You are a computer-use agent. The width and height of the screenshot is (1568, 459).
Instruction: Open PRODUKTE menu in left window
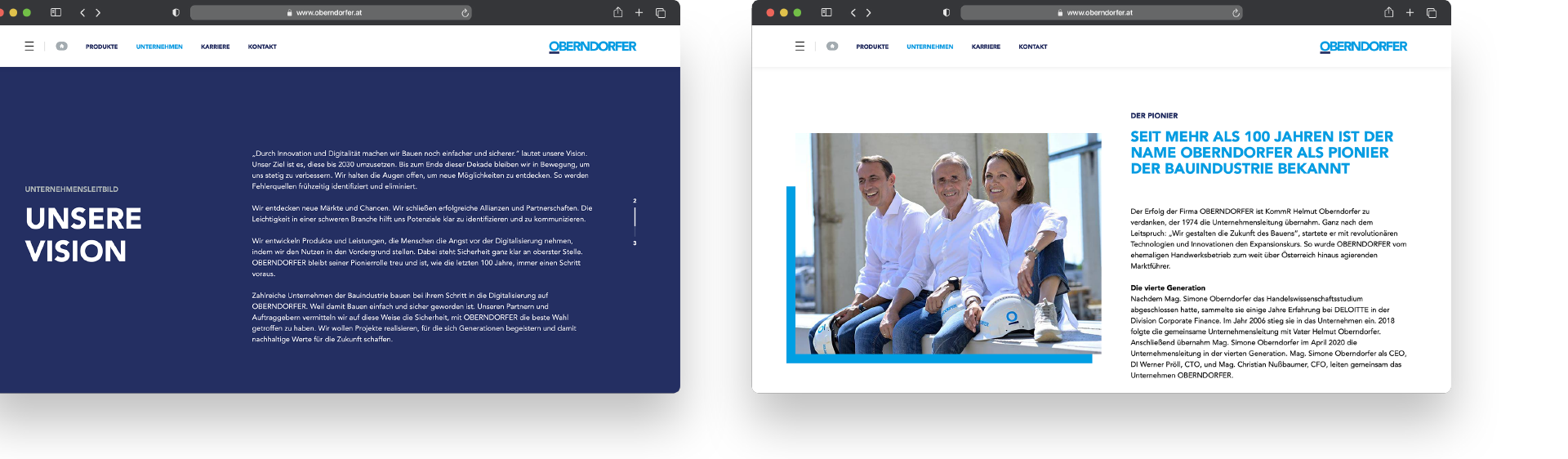pyautogui.click(x=102, y=47)
